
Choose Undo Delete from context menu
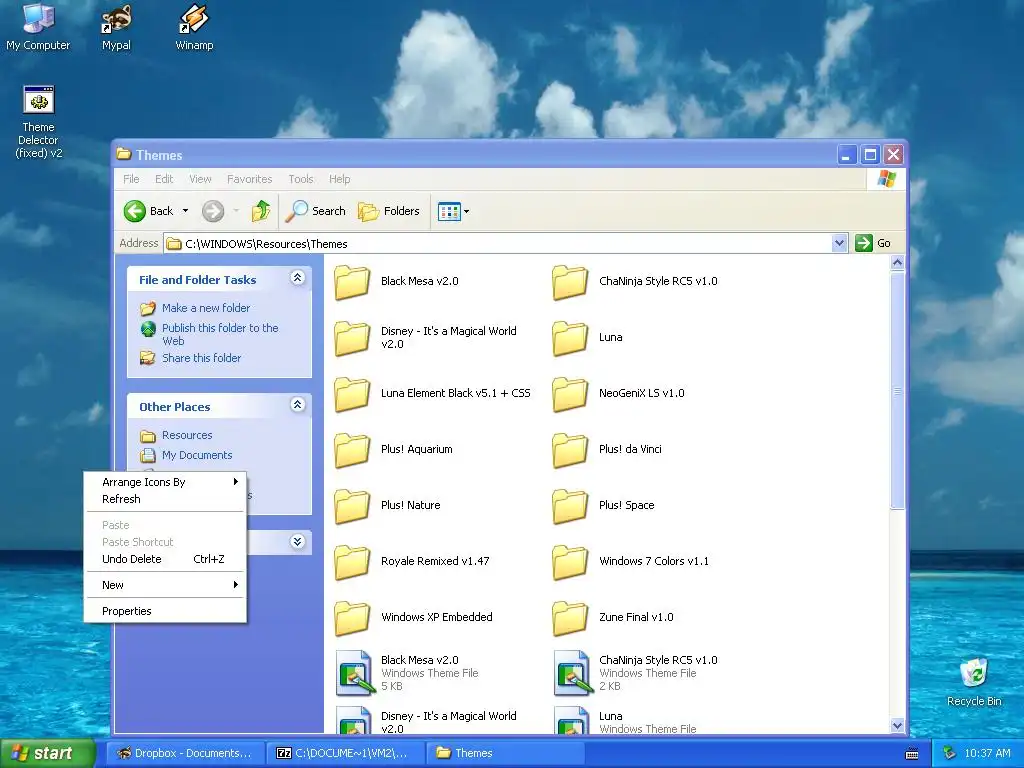165,559
